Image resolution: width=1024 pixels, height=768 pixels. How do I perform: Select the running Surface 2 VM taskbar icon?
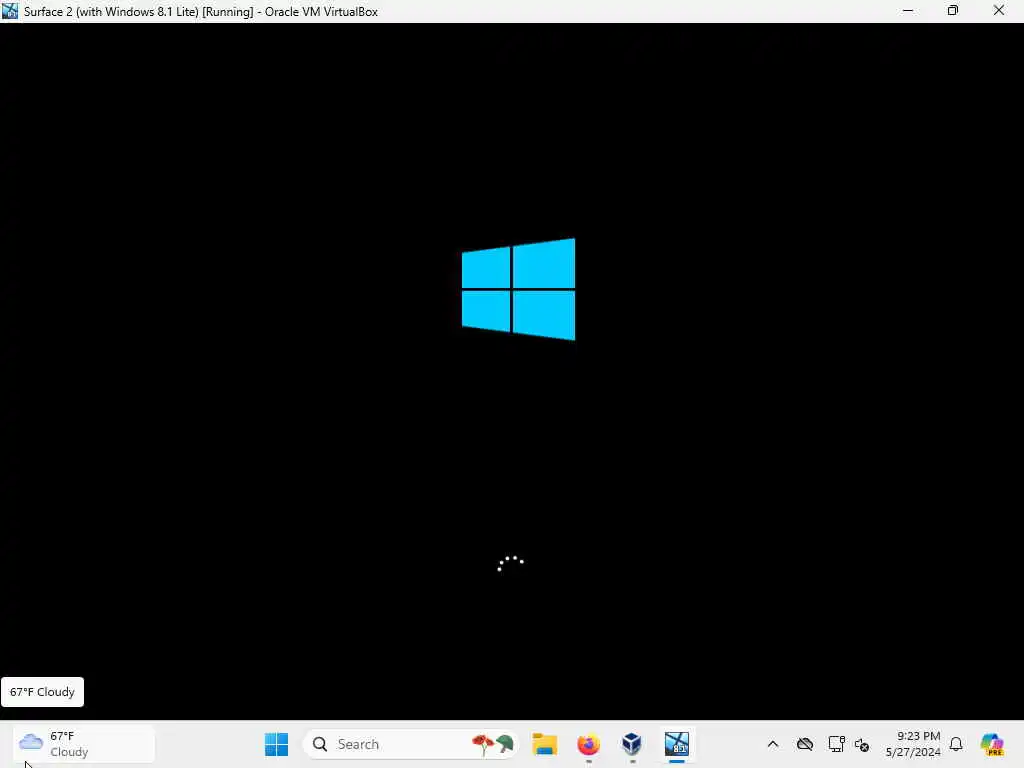[x=677, y=744]
